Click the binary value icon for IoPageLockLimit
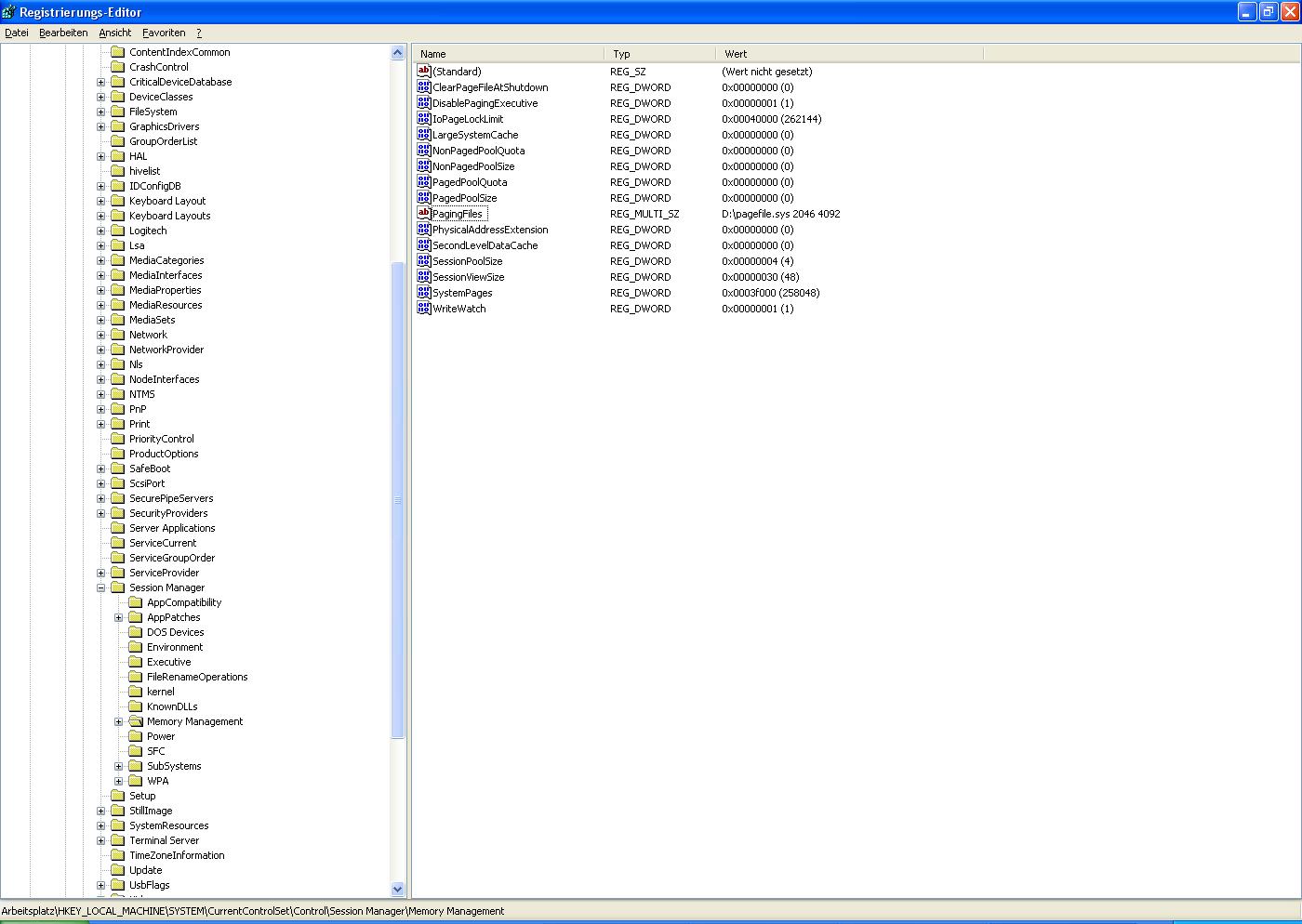The width and height of the screenshot is (1302, 924). (424, 119)
